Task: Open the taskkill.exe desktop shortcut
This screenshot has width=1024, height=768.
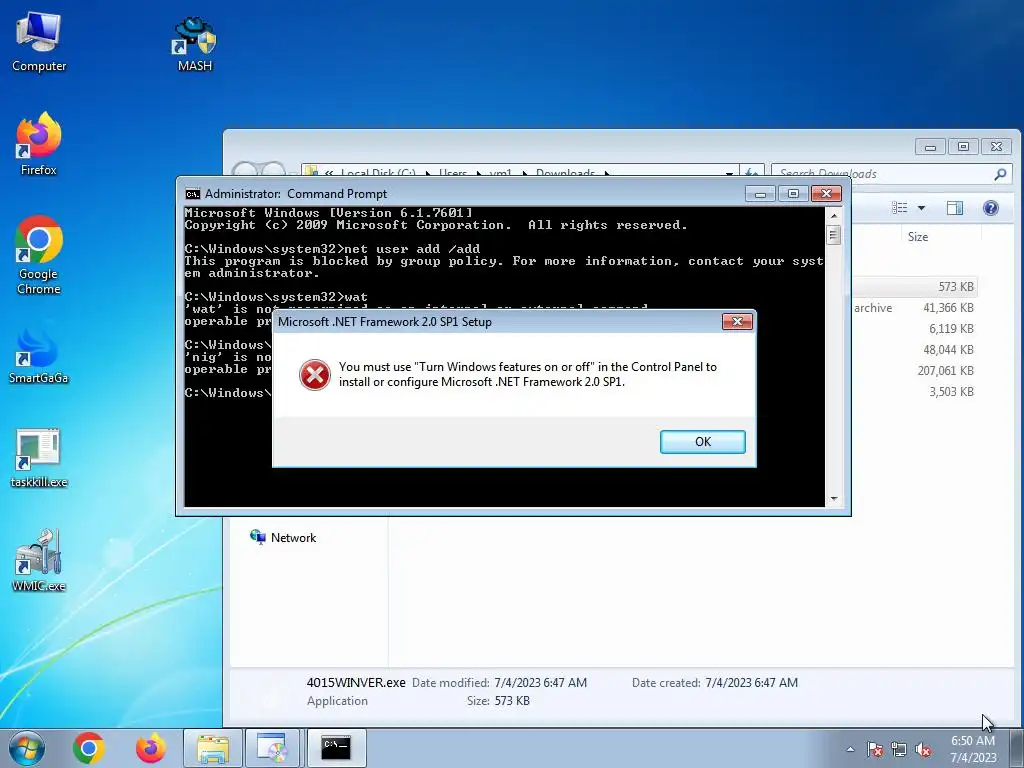Action: 39,458
